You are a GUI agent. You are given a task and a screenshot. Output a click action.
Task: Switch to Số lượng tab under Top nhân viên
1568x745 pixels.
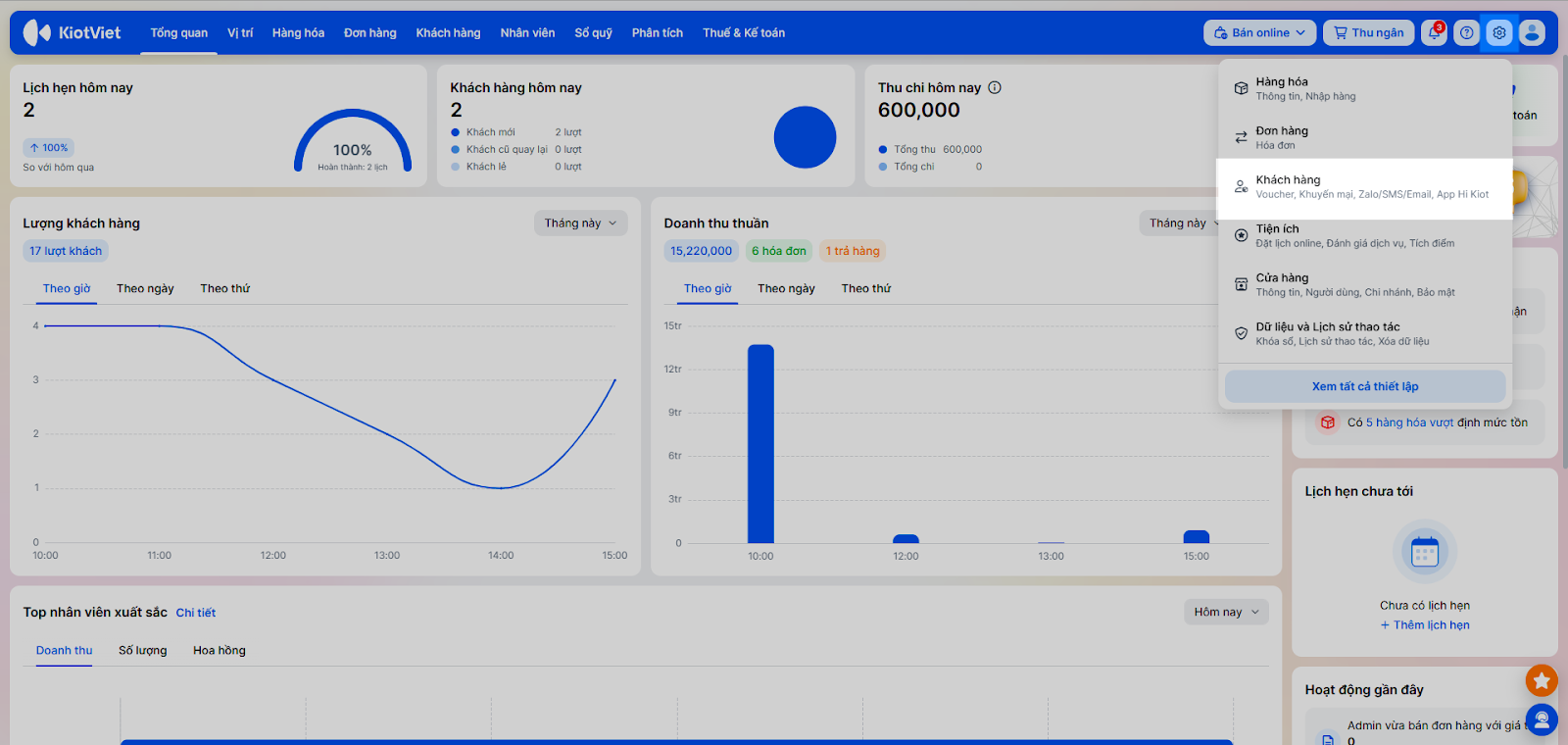click(x=143, y=651)
